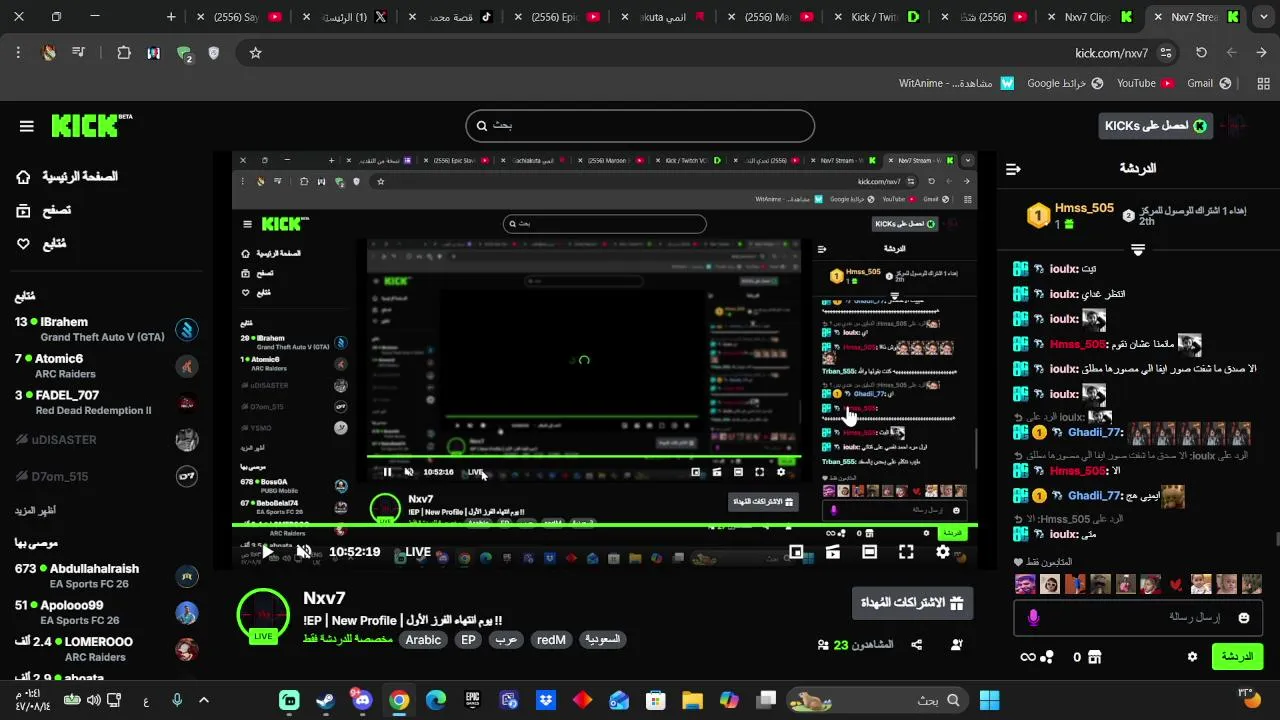Unmute the stream player volume
This screenshot has width=1280, height=720.
pyautogui.click(x=304, y=551)
